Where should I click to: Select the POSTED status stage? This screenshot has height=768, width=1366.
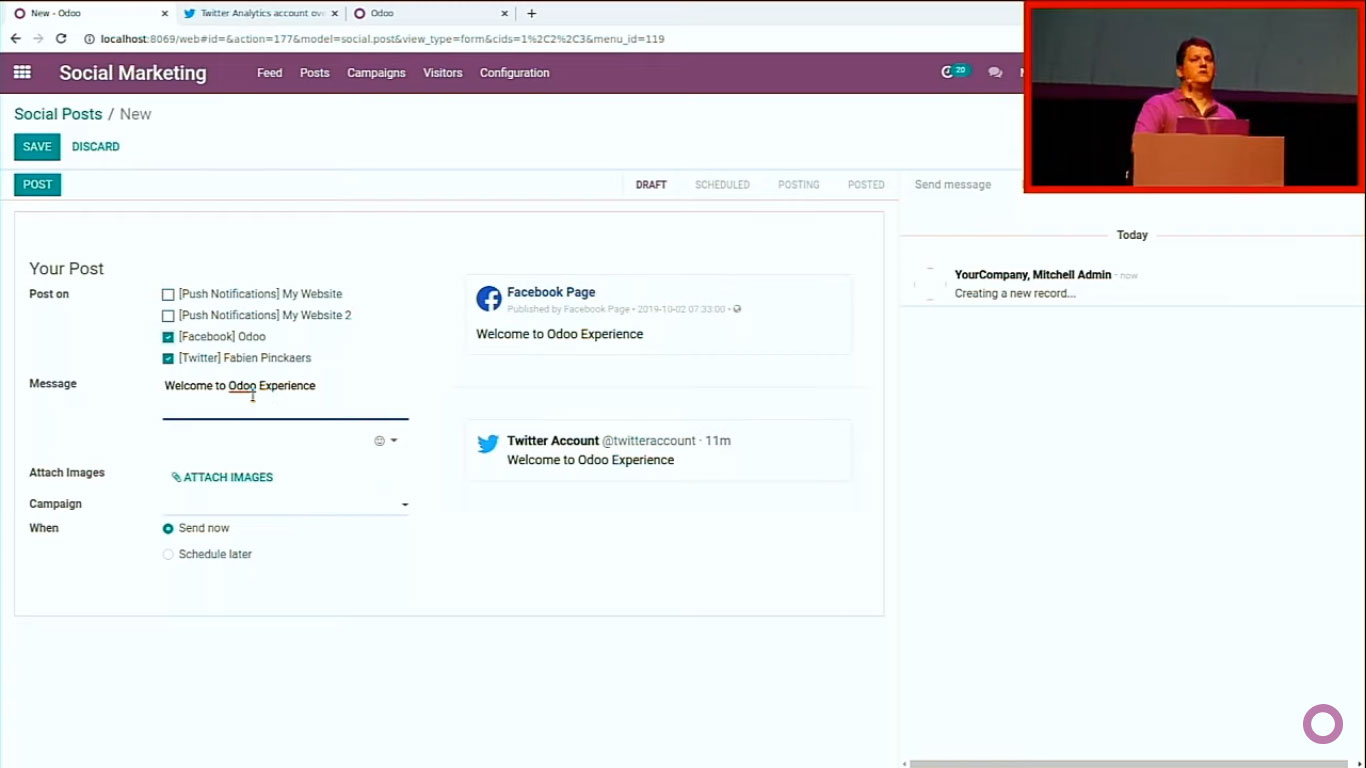coord(866,185)
